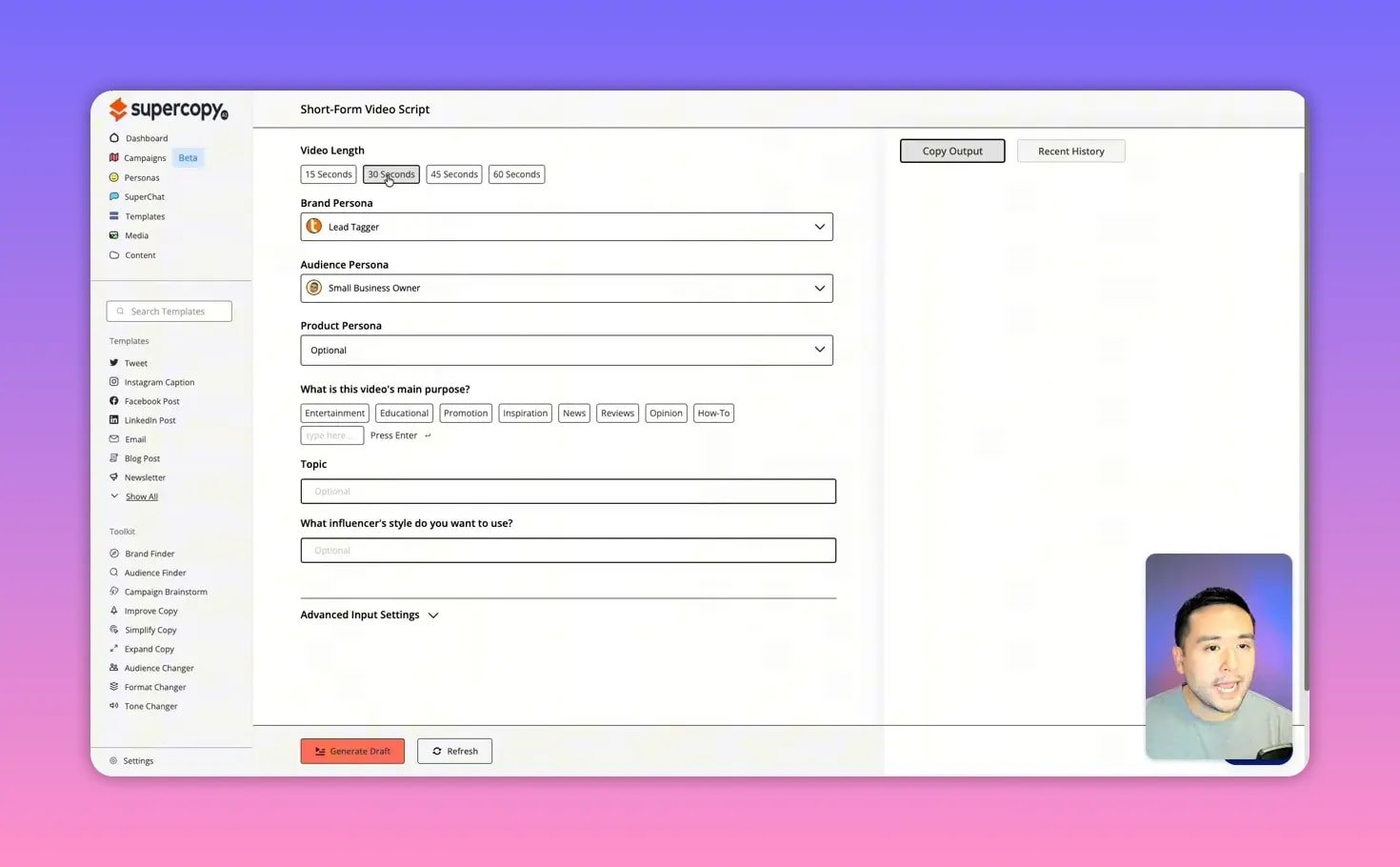The image size is (1400, 867).
Task: Switch to Recent History view
Action: coord(1070,151)
